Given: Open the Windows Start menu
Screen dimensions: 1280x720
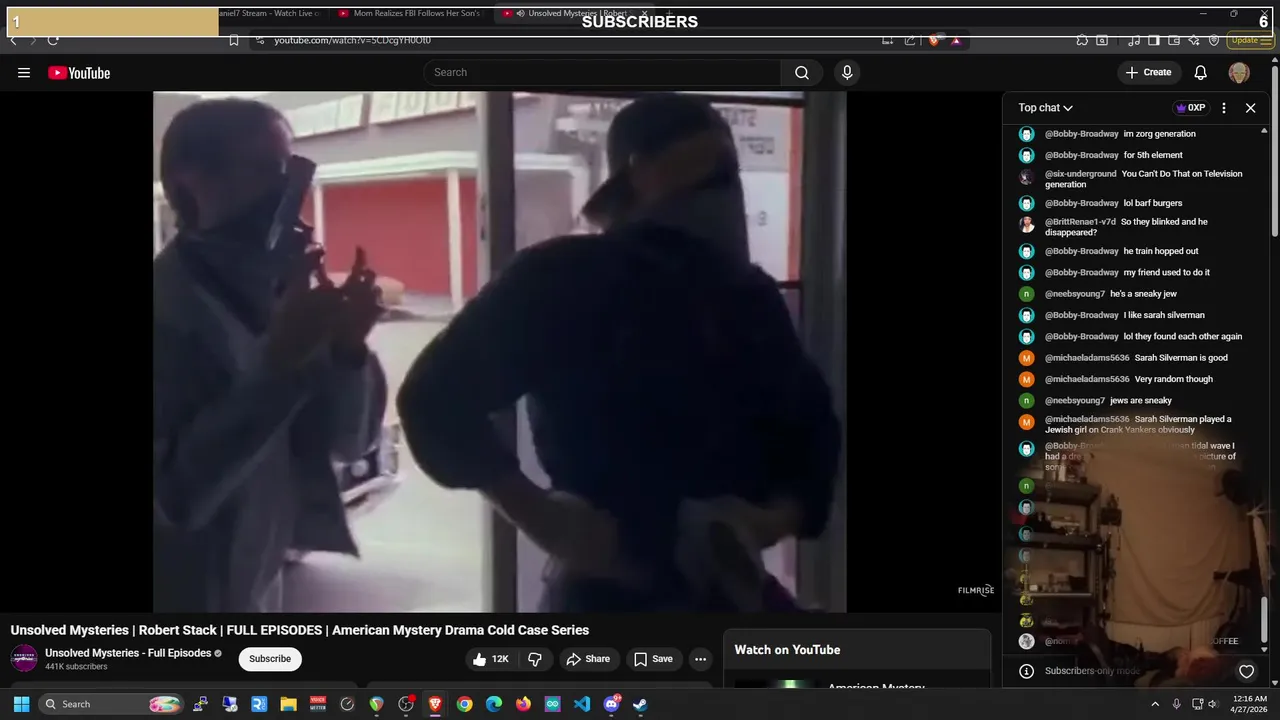Looking at the screenshot, I should pyautogui.click(x=22, y=704).
